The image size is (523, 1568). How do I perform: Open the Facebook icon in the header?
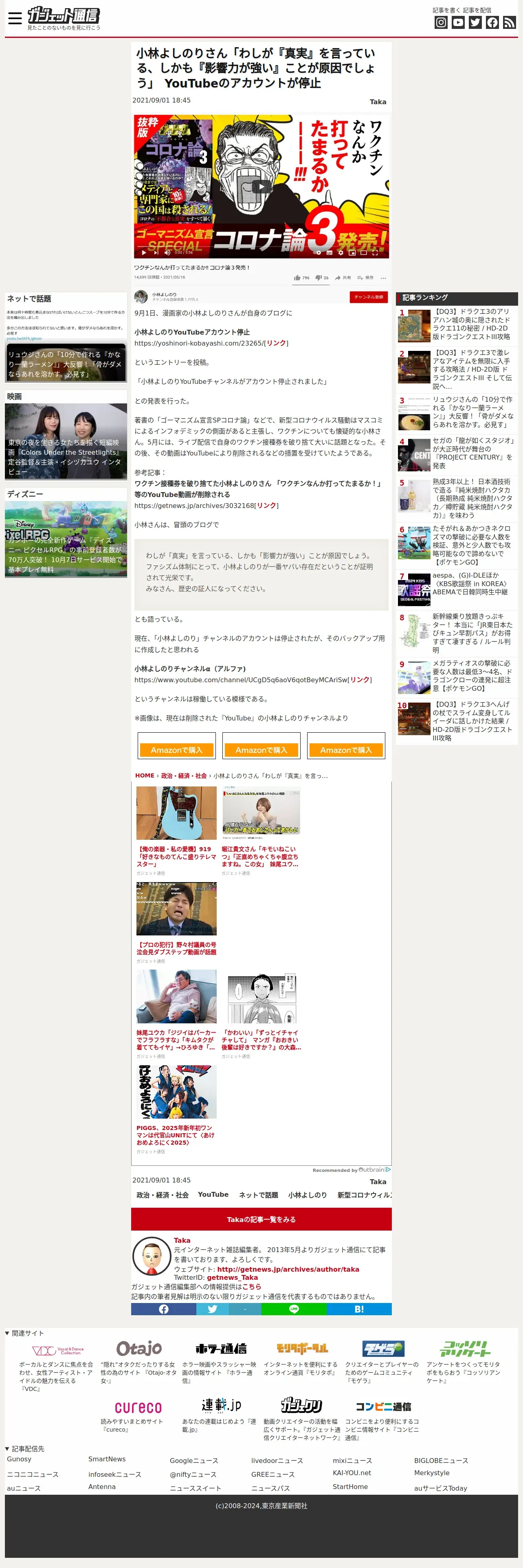[x=492, y=22]
